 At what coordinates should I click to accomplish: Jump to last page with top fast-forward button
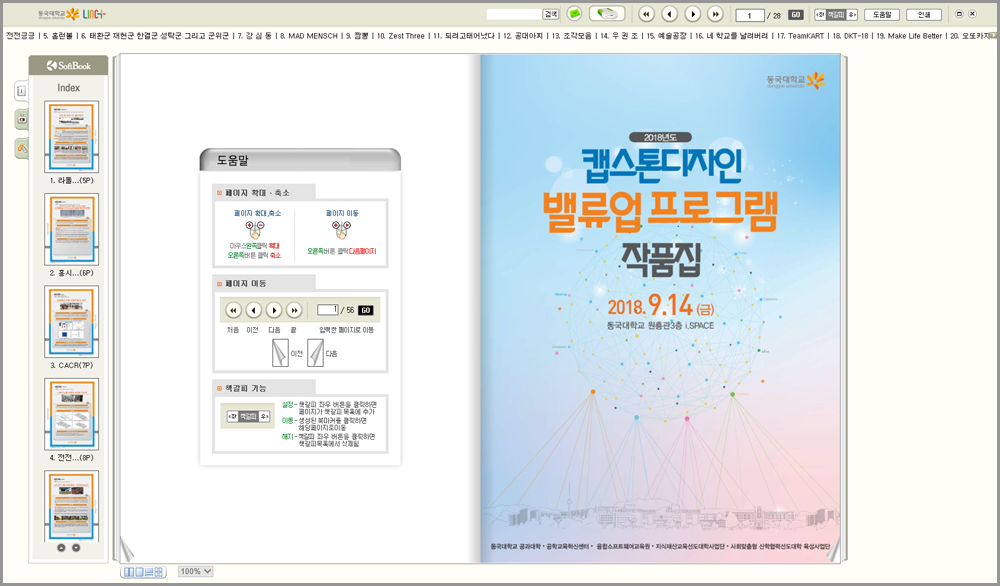[715, 14]
